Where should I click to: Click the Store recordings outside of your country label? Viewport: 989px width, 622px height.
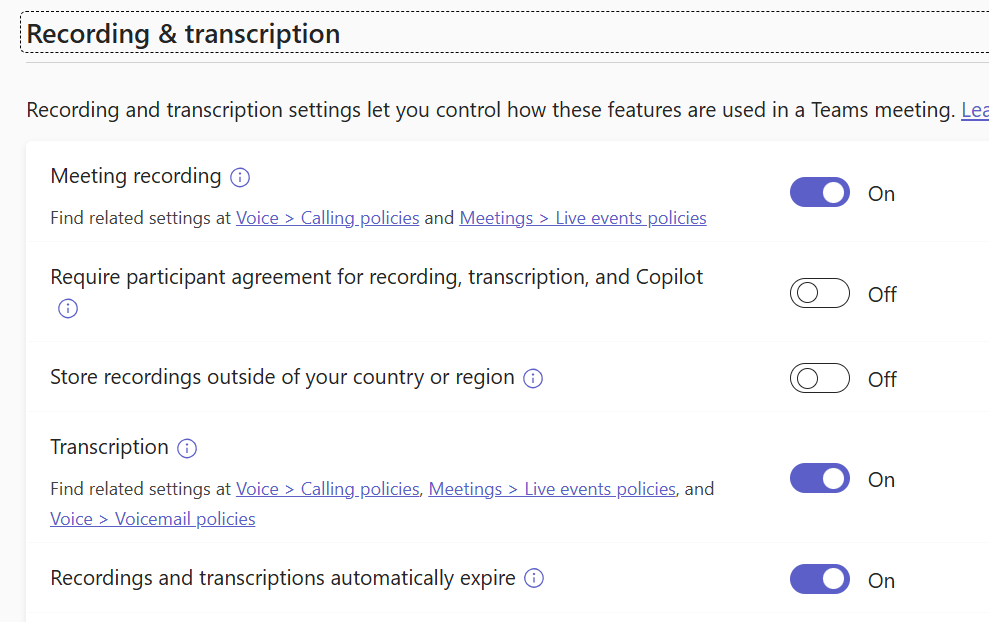pos(282,378)
